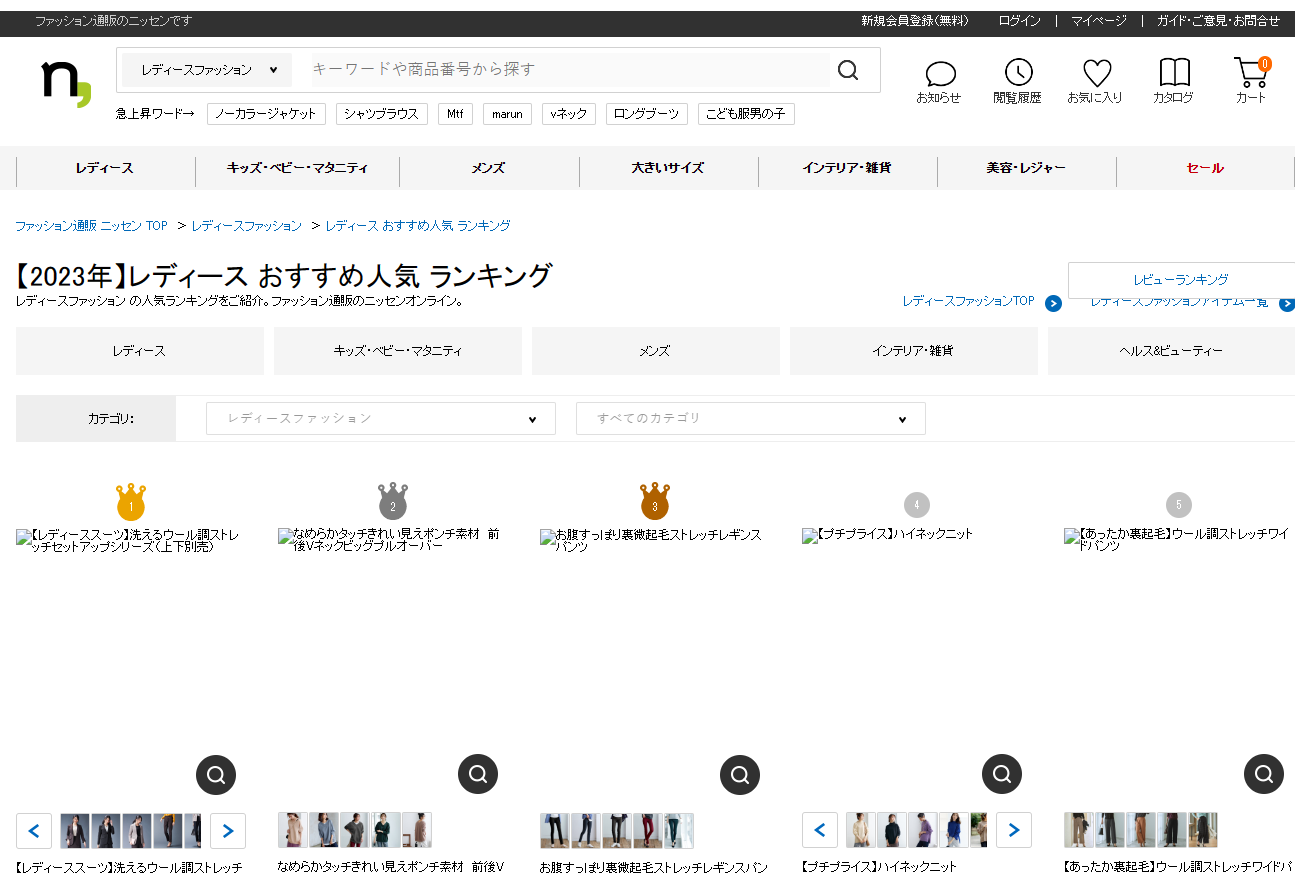Show previous color thumbnails for the wool-like stretch suit (洗えるウール調ストレッチ)
The height and width of the screenshot is (874, 1295).
pyautogui.click(x=34, y=830)
